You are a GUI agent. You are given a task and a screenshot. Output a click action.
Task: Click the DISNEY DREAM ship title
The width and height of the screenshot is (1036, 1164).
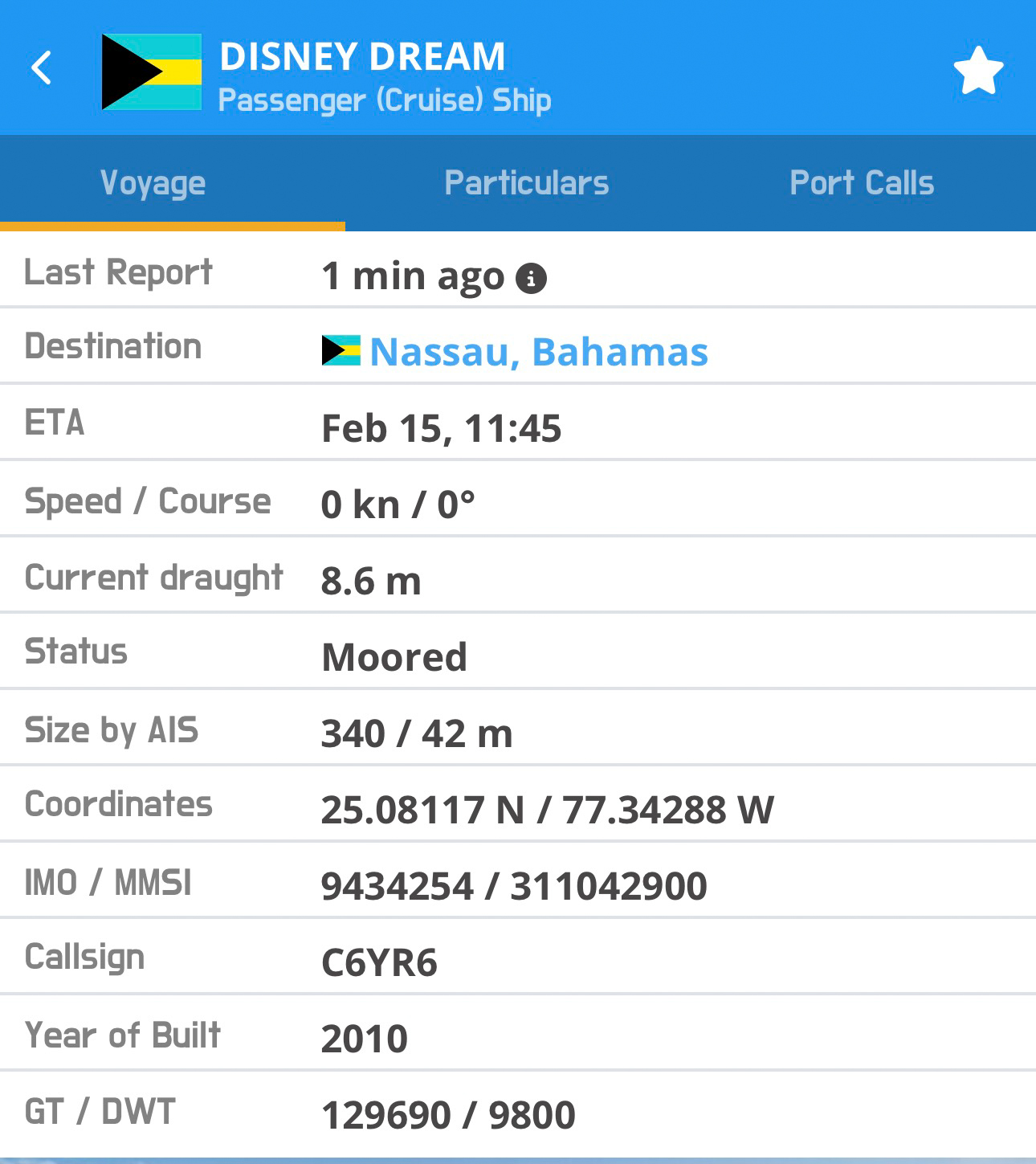(x=362, y=57)
